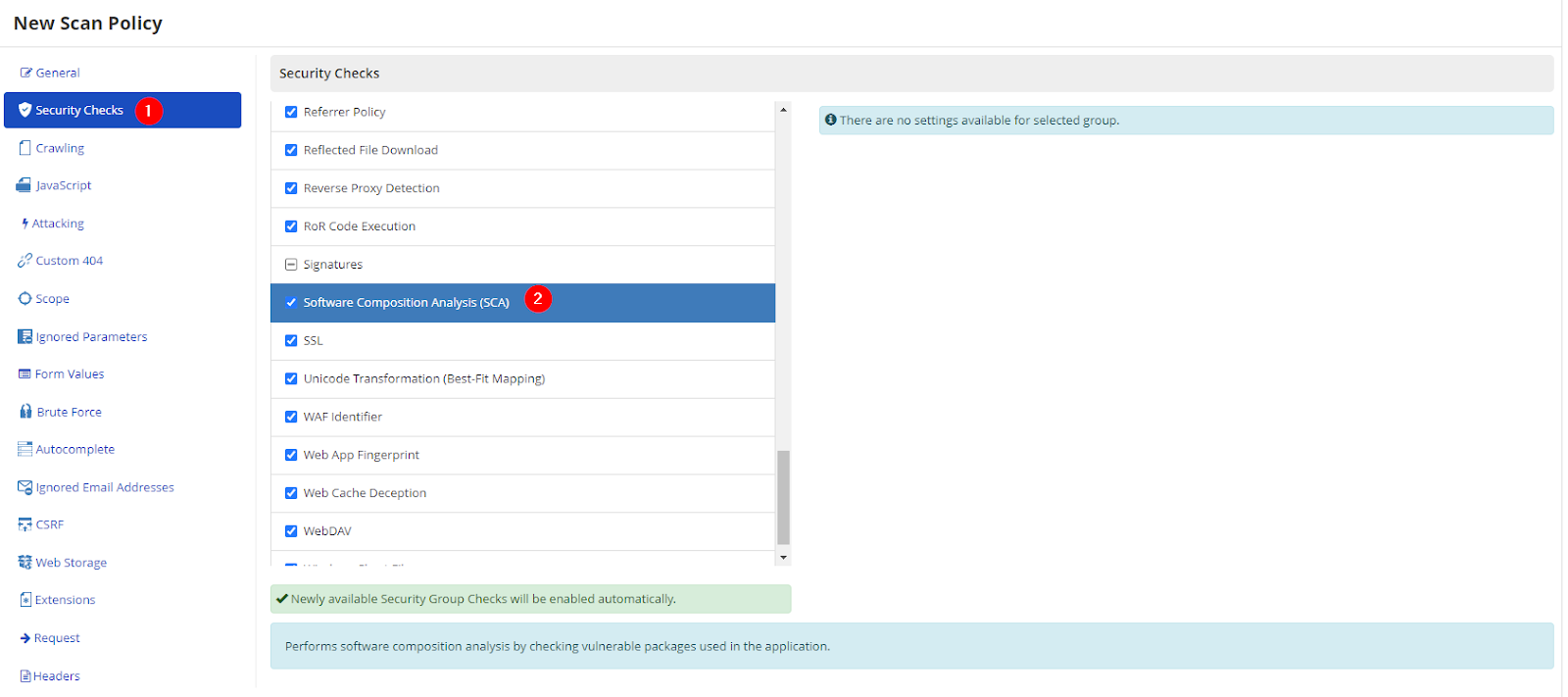The width and height of the screenshot is (1568, 697).
Task: Click the scroll down arrow of checks list
Action: pos(783,558)
